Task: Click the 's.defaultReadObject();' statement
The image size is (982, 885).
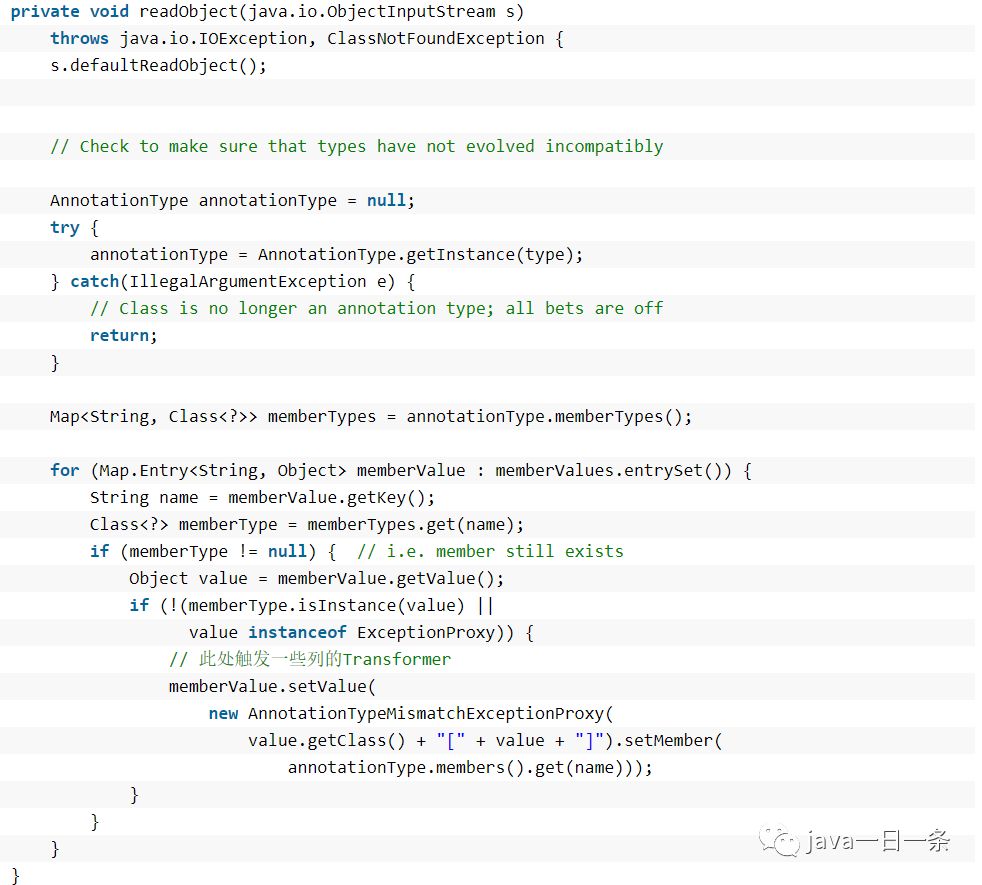Action: (x=158, y=66)
